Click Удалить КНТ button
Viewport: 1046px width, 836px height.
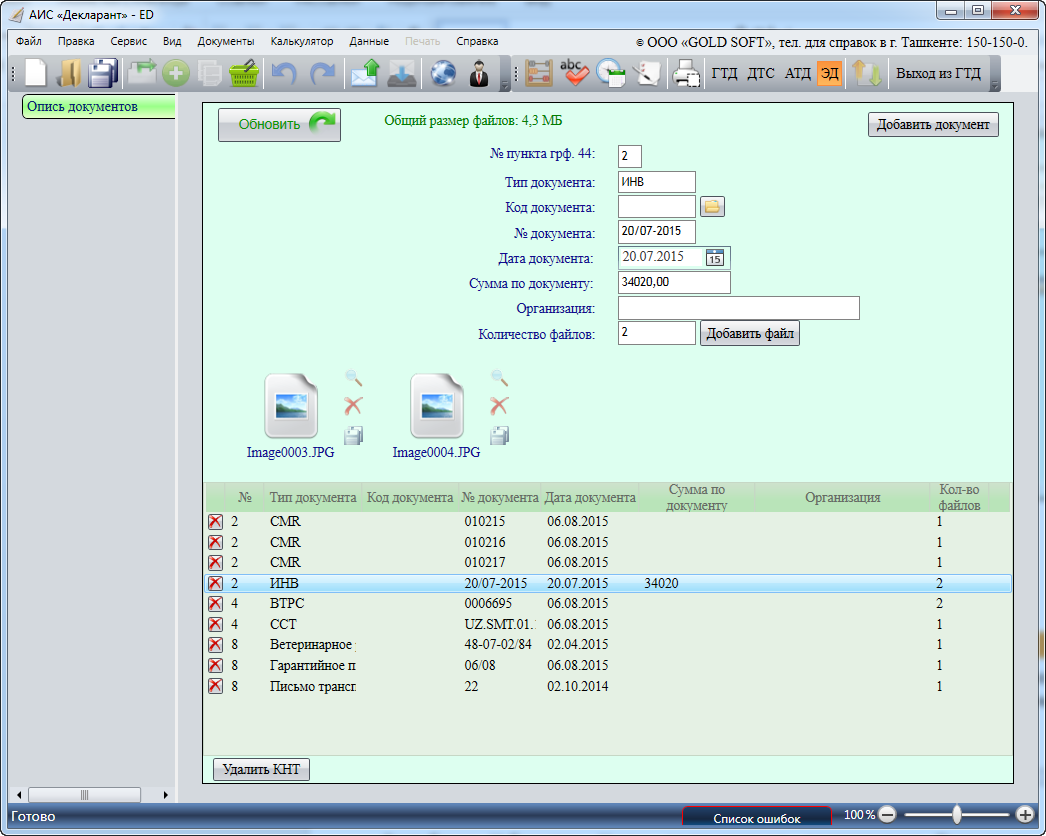(x=262, y=769)
